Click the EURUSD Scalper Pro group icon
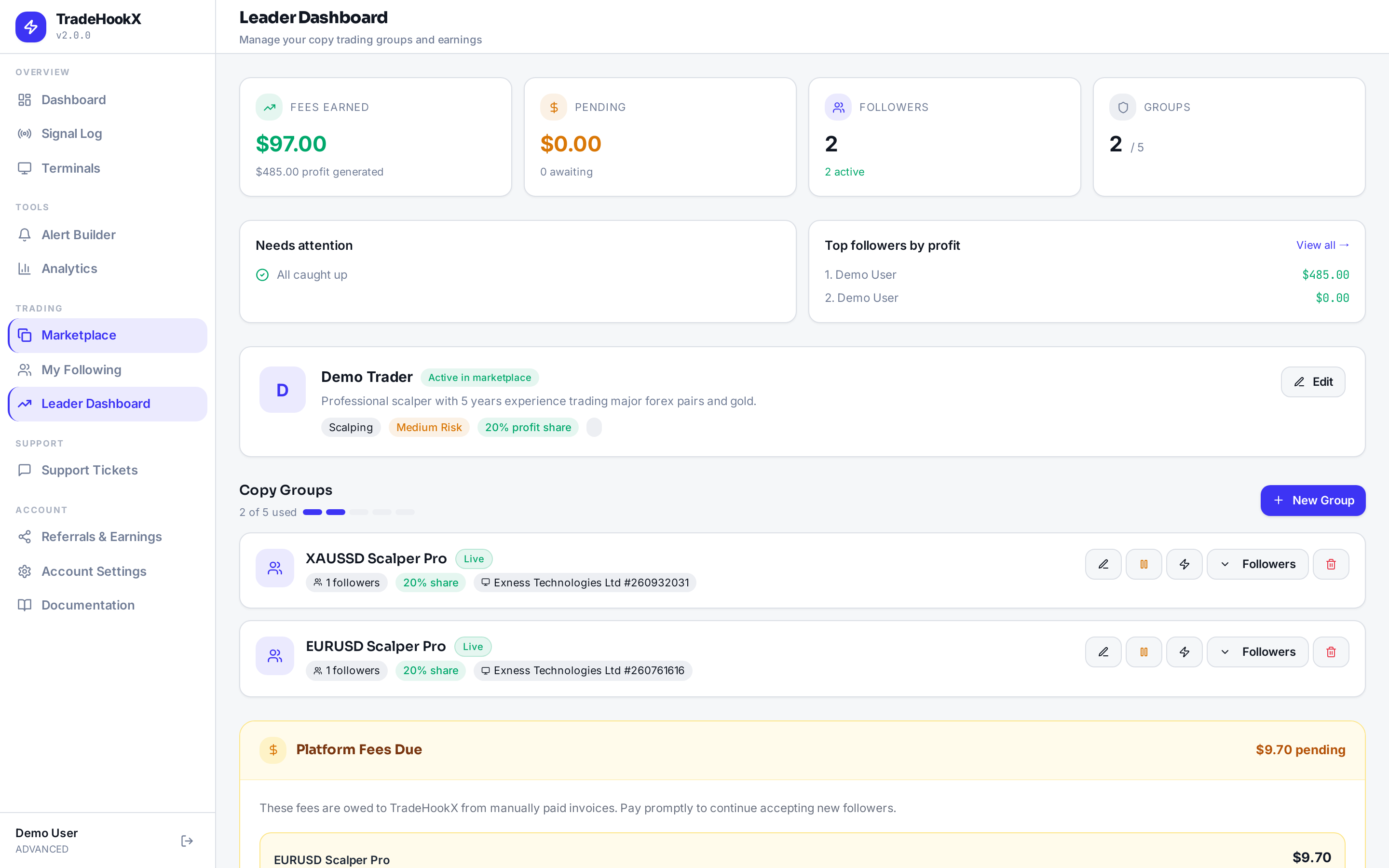Viewport: 1389px width, 868px height. coord(275,656)
